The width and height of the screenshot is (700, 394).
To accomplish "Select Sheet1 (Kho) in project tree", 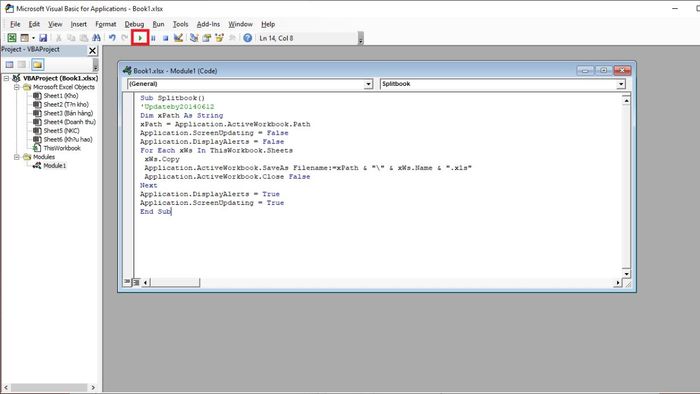I will coord(61,95).
